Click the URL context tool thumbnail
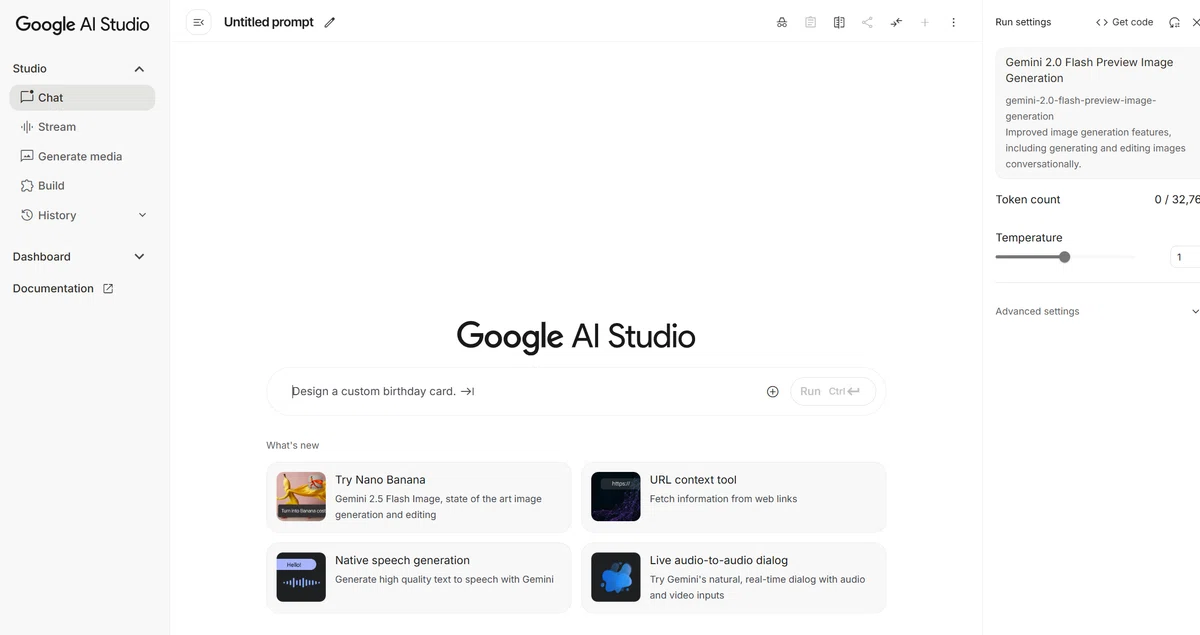The height and width of the screenshot is (635, 1200). [x=616, y=496]
